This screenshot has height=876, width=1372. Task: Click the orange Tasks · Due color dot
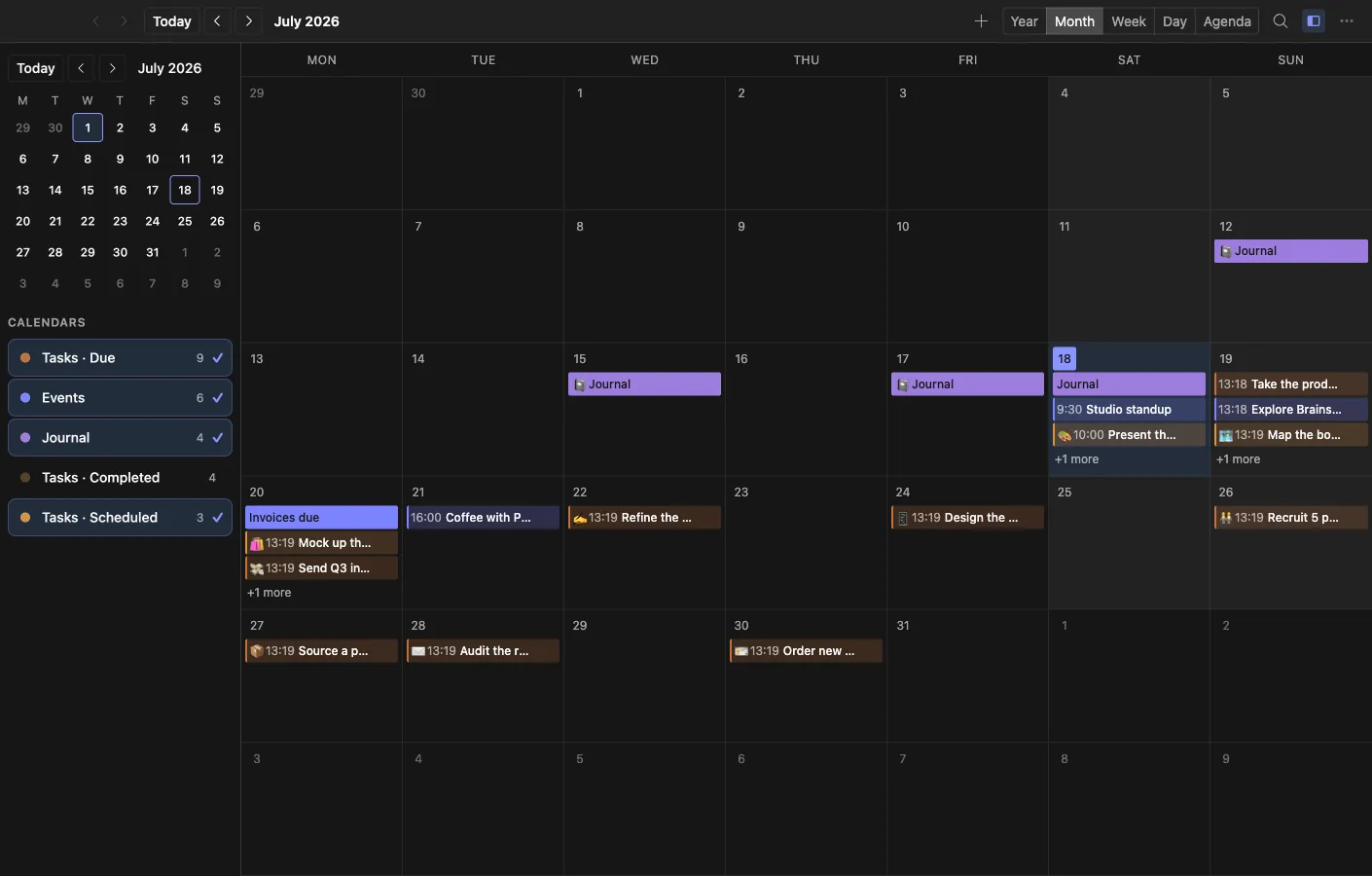[x=25, y=358]
